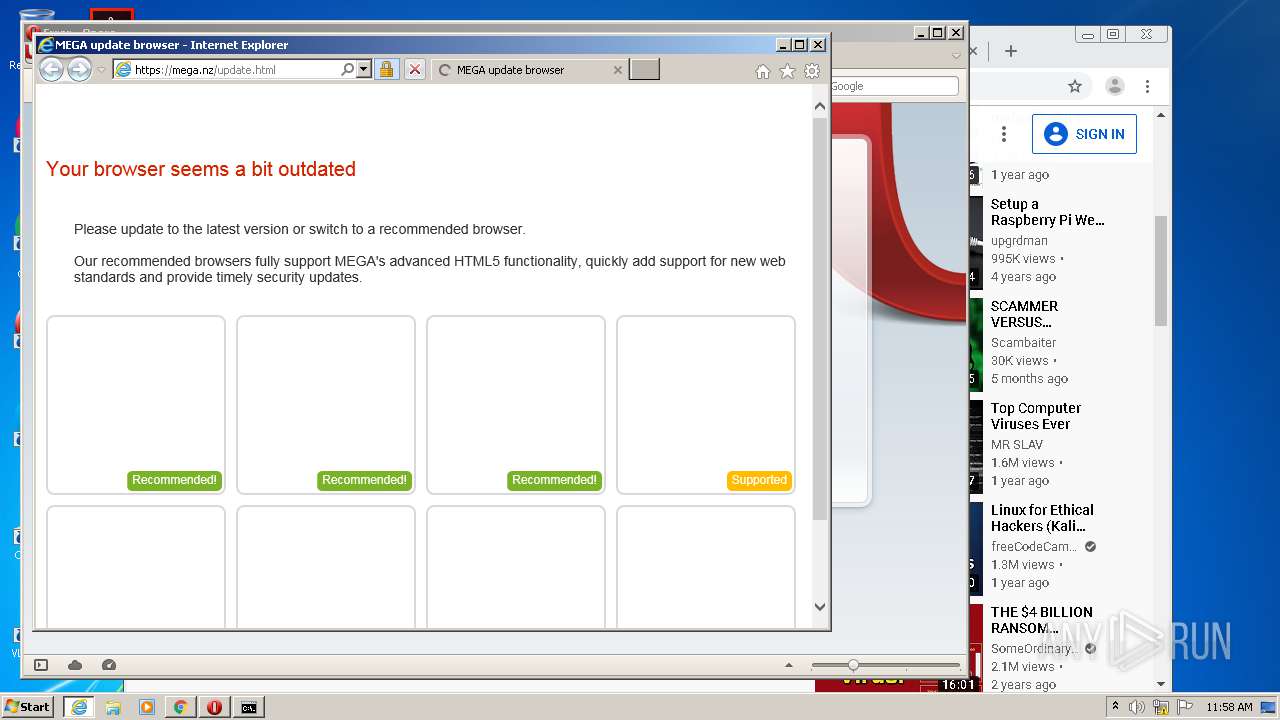Click the "4 years ago" text
1280x720 pixels.
1023,277
